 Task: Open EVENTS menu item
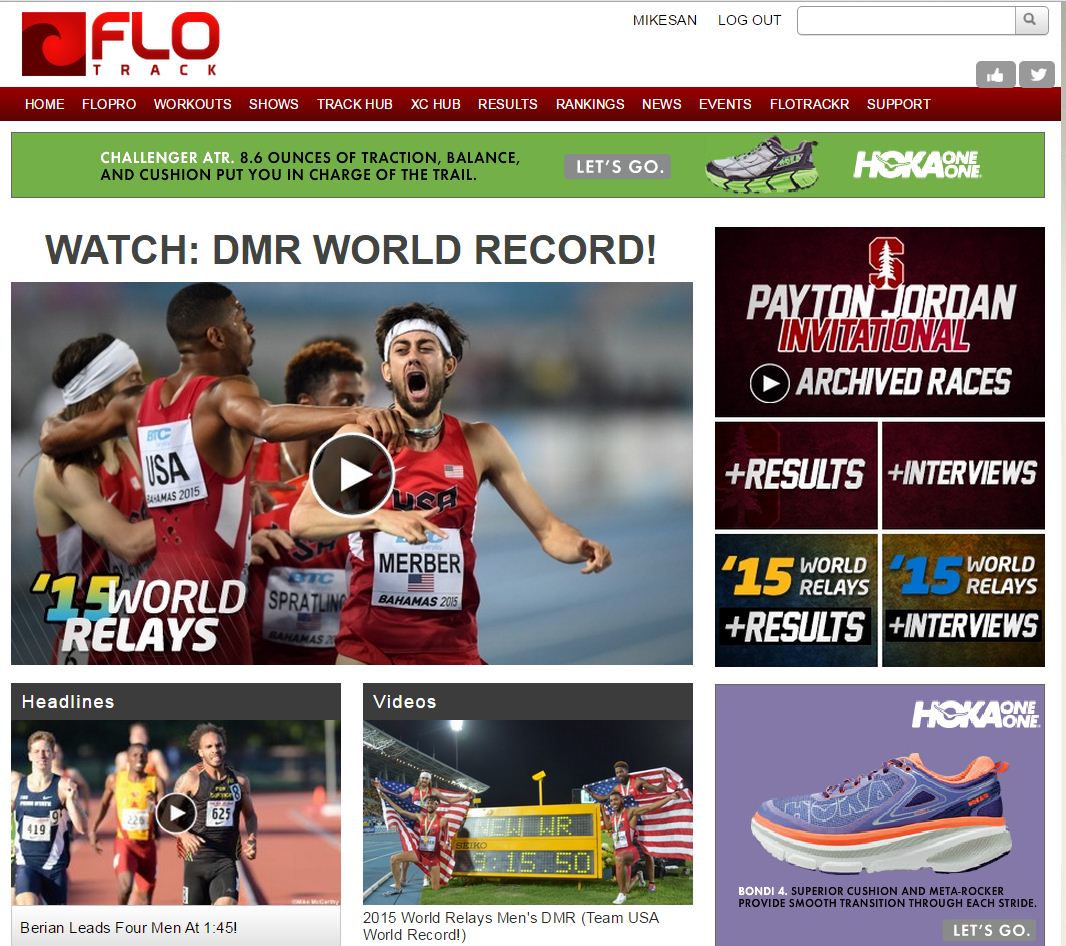725,104
